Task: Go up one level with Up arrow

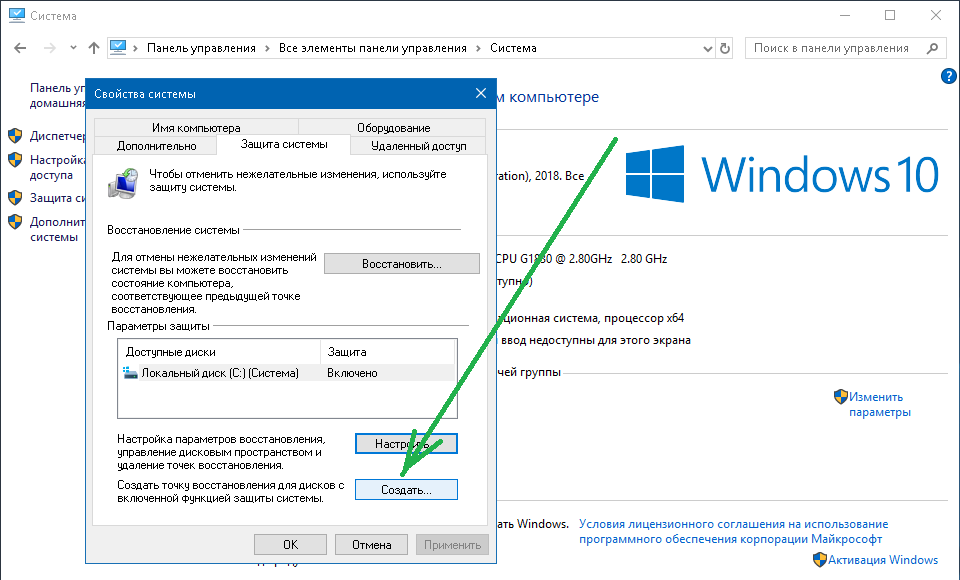Action: [x=94, y=48]
